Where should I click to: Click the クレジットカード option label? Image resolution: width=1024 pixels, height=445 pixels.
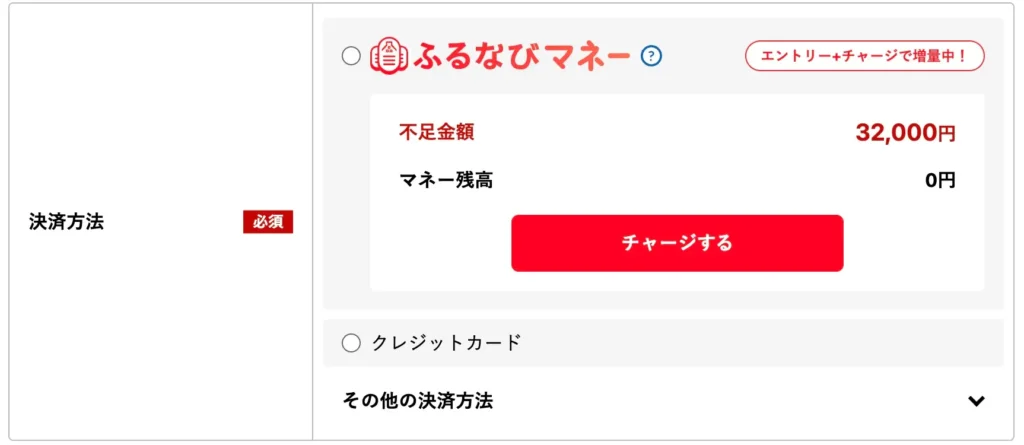[446, 343]
